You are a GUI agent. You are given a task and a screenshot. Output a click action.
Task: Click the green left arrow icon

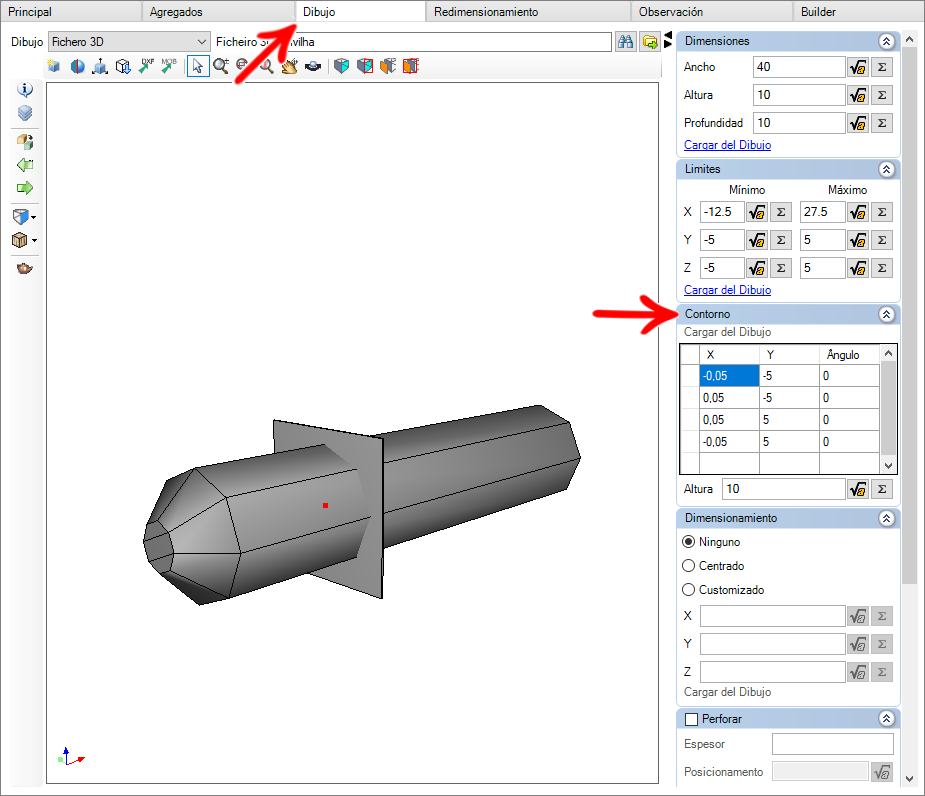click(25, 165)
